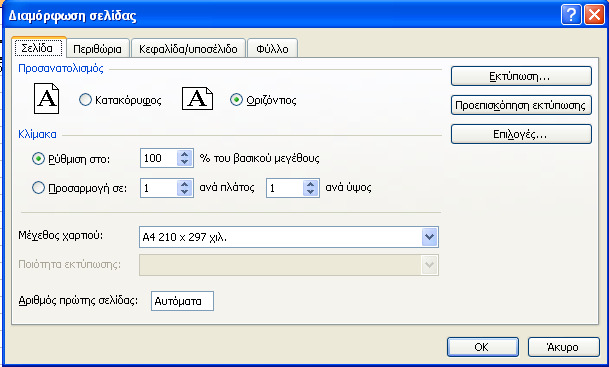
Task: Decrease the scale percentage with down arrow
Action: 185,162
